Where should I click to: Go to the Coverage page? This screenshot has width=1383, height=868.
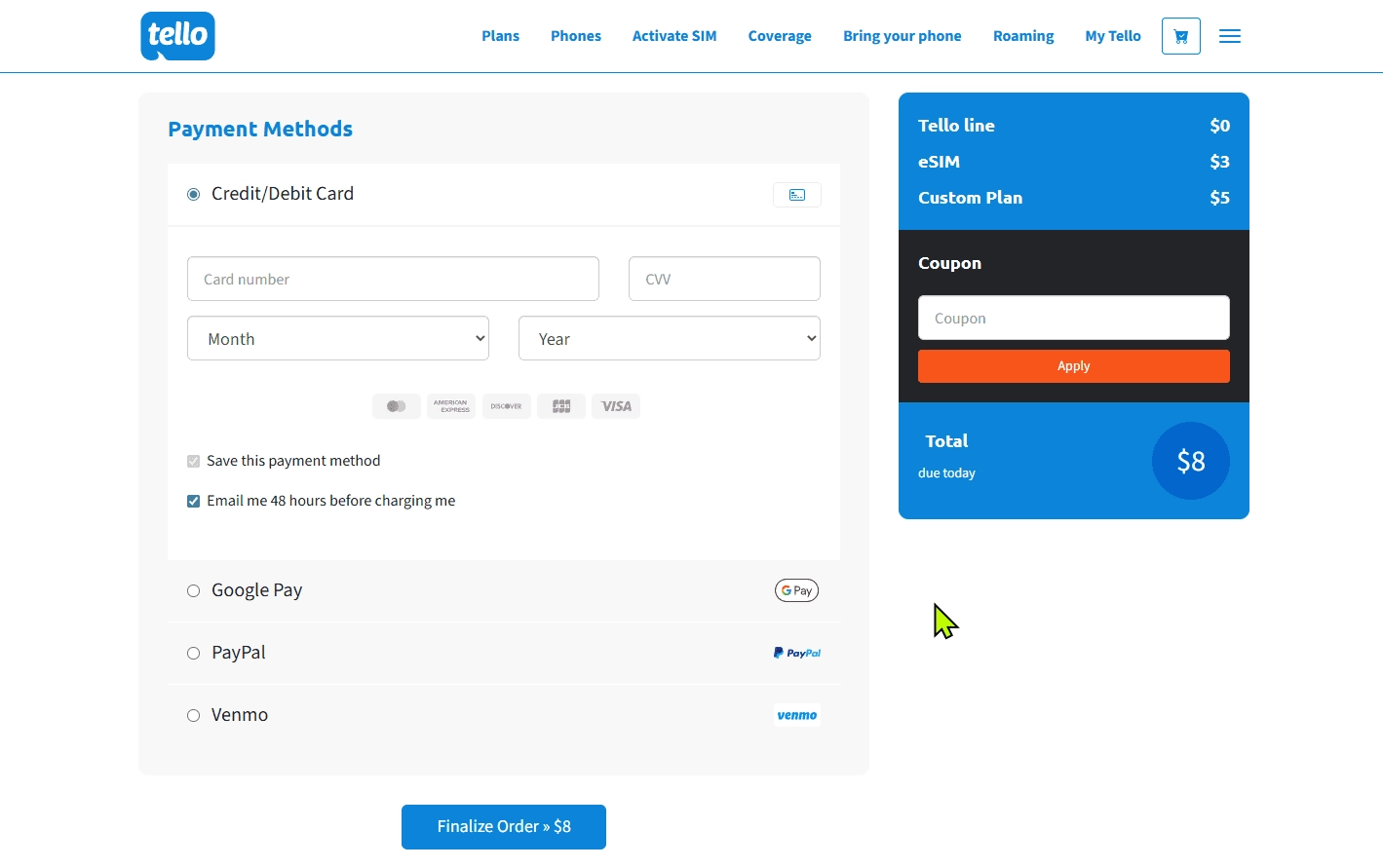(779, 36)
